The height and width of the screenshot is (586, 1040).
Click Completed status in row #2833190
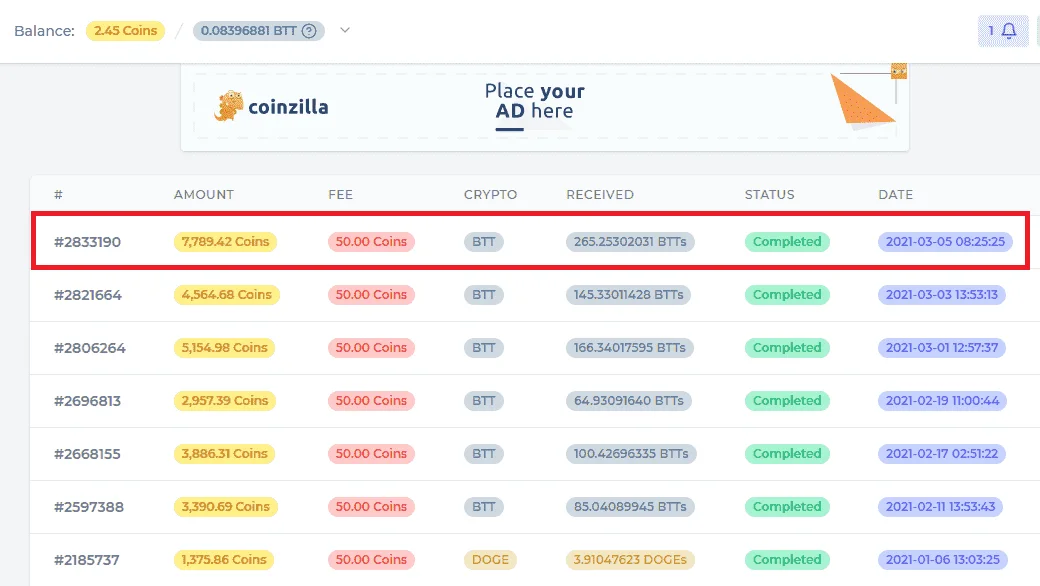787,241
